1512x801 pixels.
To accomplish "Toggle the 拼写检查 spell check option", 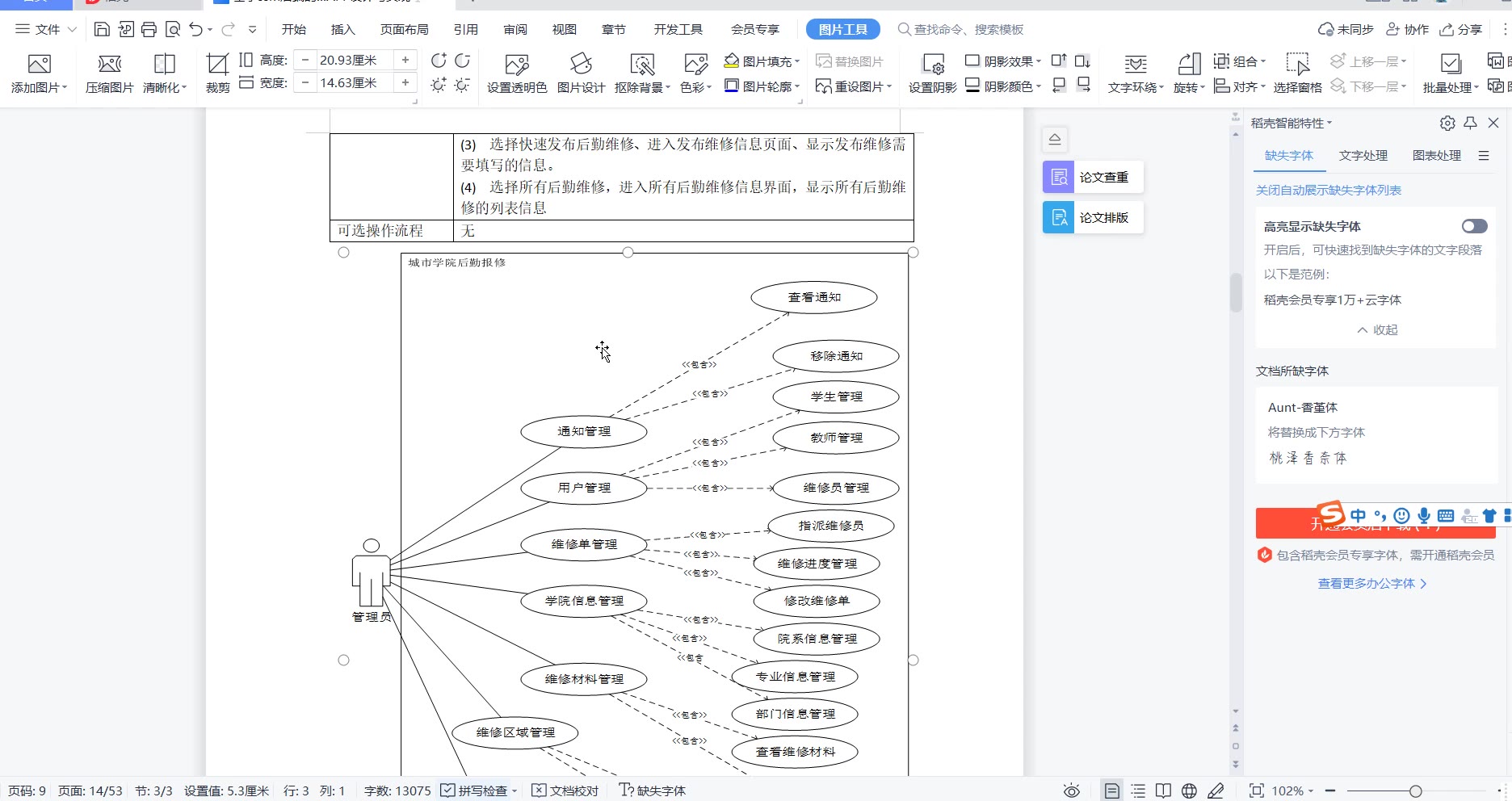I will (477, 791).
